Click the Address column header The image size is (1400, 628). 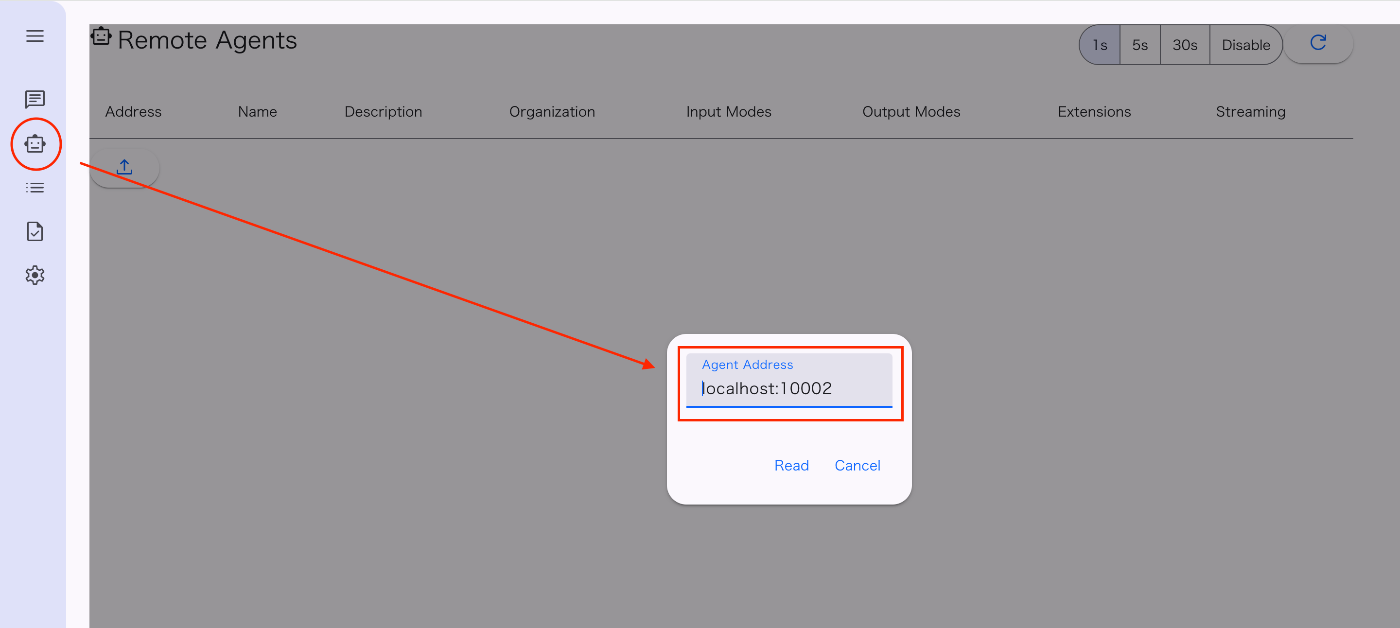click(133, 112)
